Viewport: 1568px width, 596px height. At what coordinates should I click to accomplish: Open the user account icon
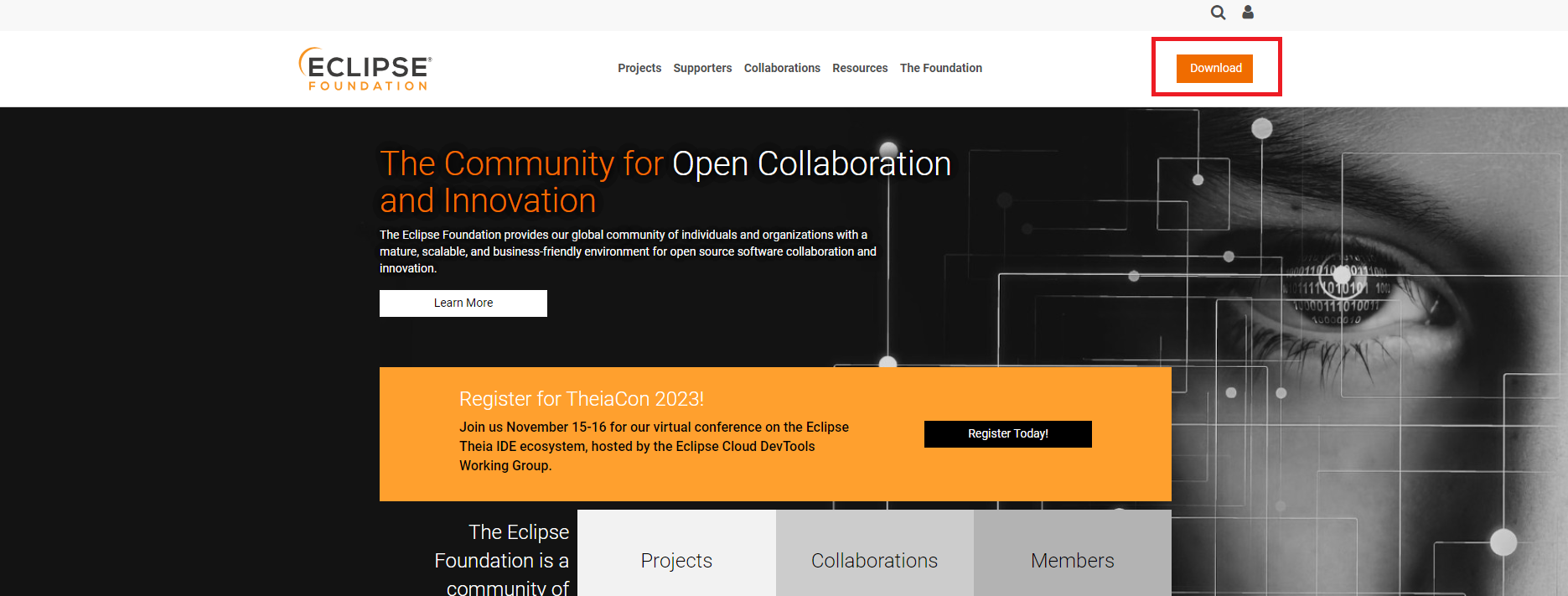tap(1248, 12)
